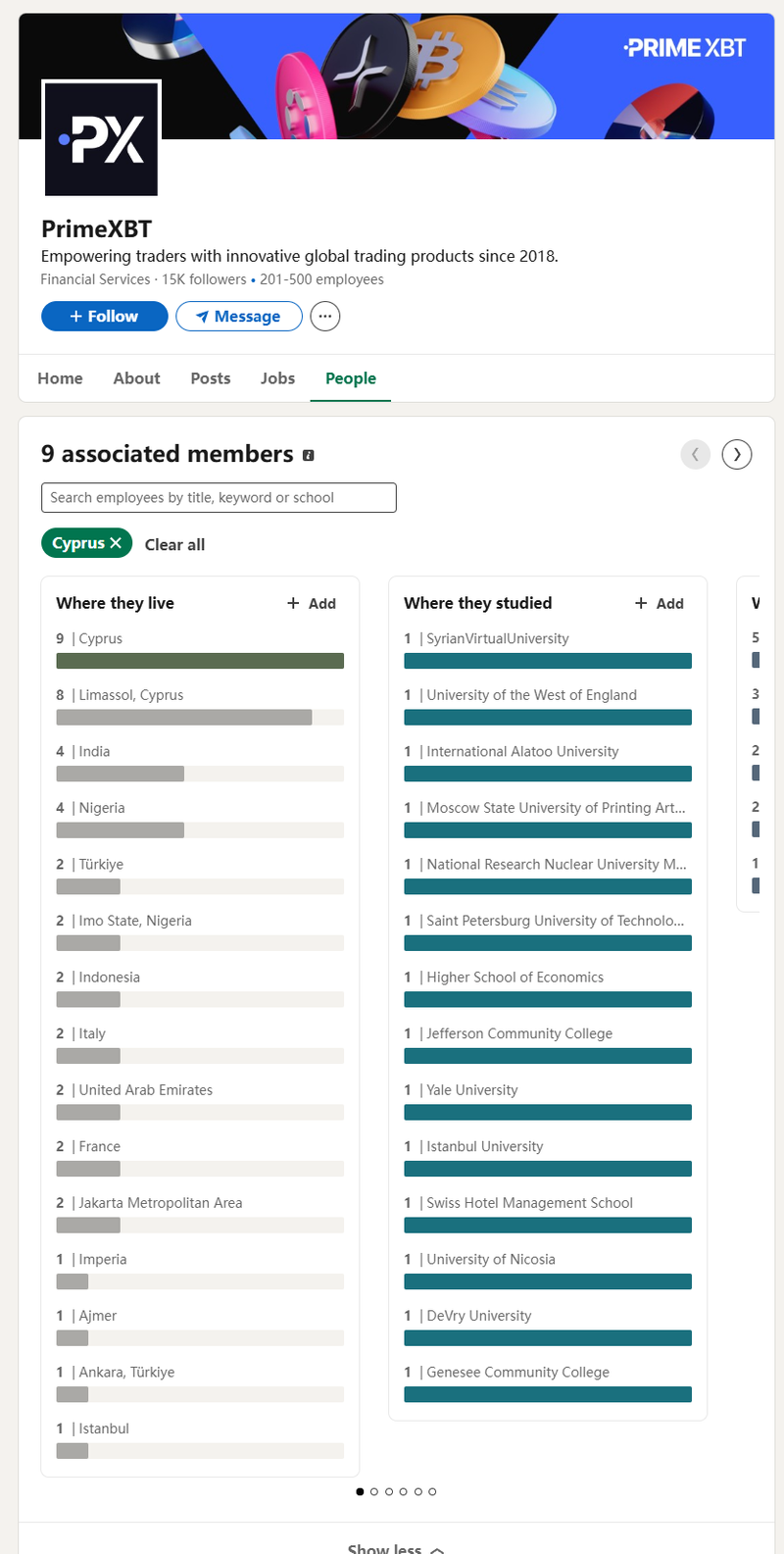The height and width of the screenshot is (1554, 784).
Task: Filter by Türkiye location
Action: click(200, 876)
